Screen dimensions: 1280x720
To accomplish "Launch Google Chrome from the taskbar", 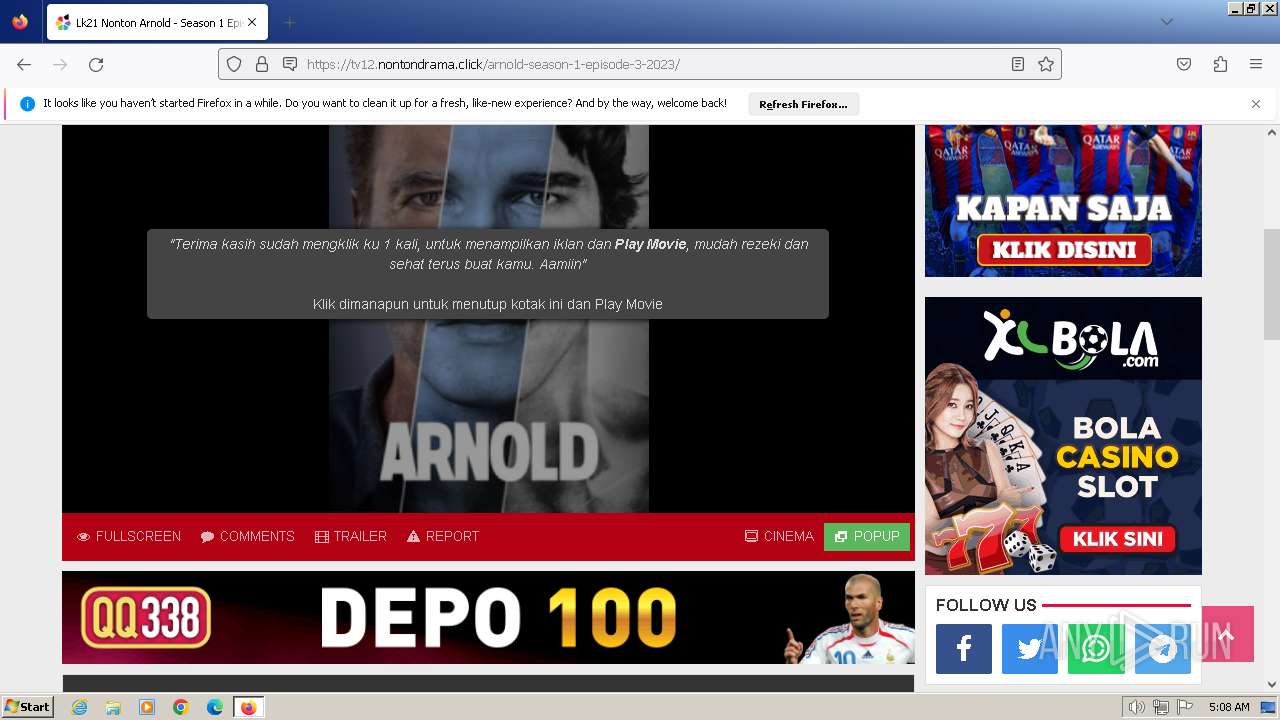I will point(181,707).
